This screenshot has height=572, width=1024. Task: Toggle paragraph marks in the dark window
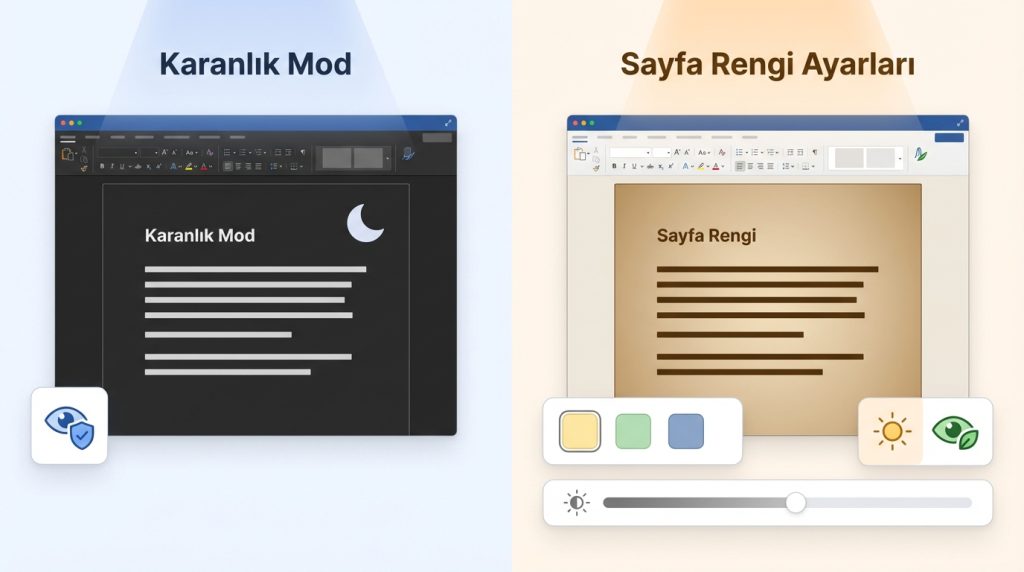tap(302, 152)
